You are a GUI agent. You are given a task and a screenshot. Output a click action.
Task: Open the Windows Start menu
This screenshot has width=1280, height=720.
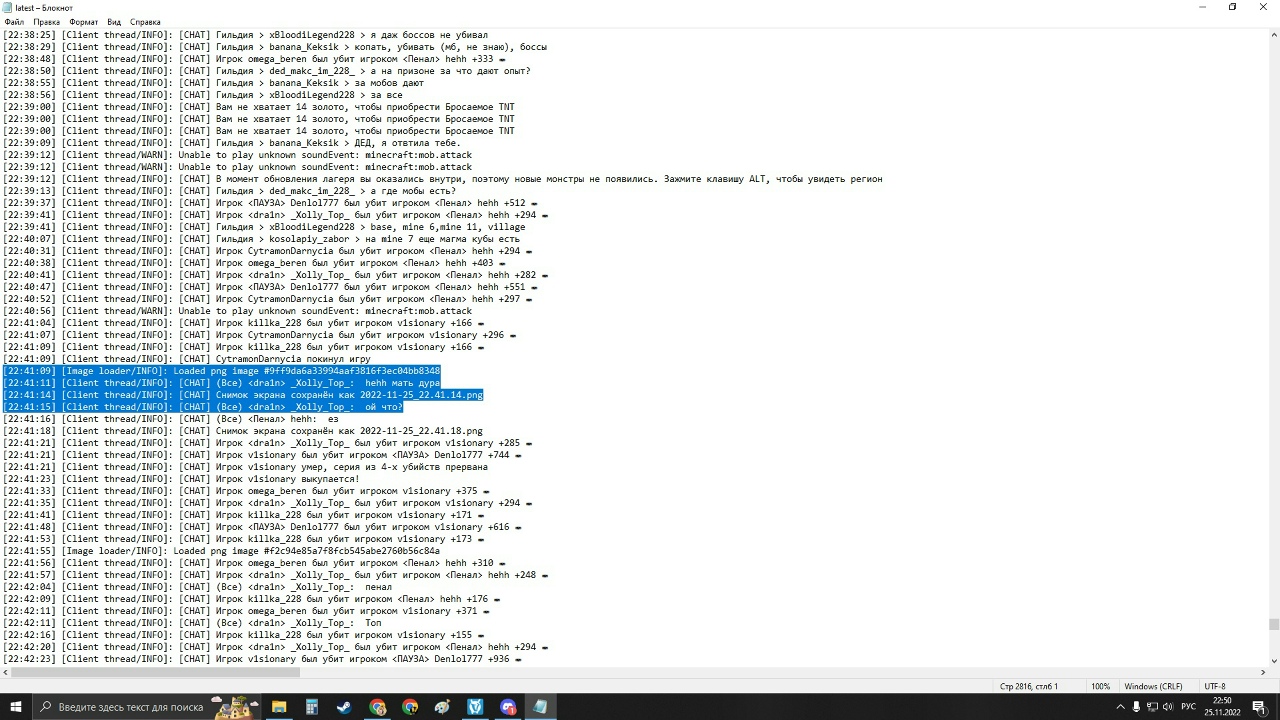(18, 705)
